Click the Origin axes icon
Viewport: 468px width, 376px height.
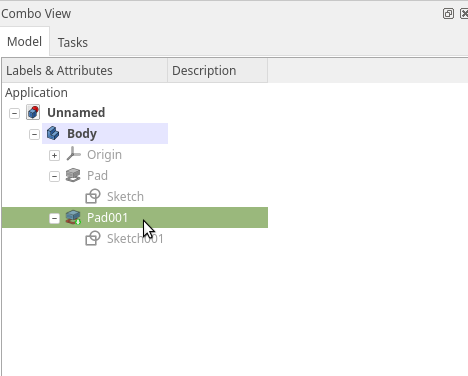(x=73, y=154)
